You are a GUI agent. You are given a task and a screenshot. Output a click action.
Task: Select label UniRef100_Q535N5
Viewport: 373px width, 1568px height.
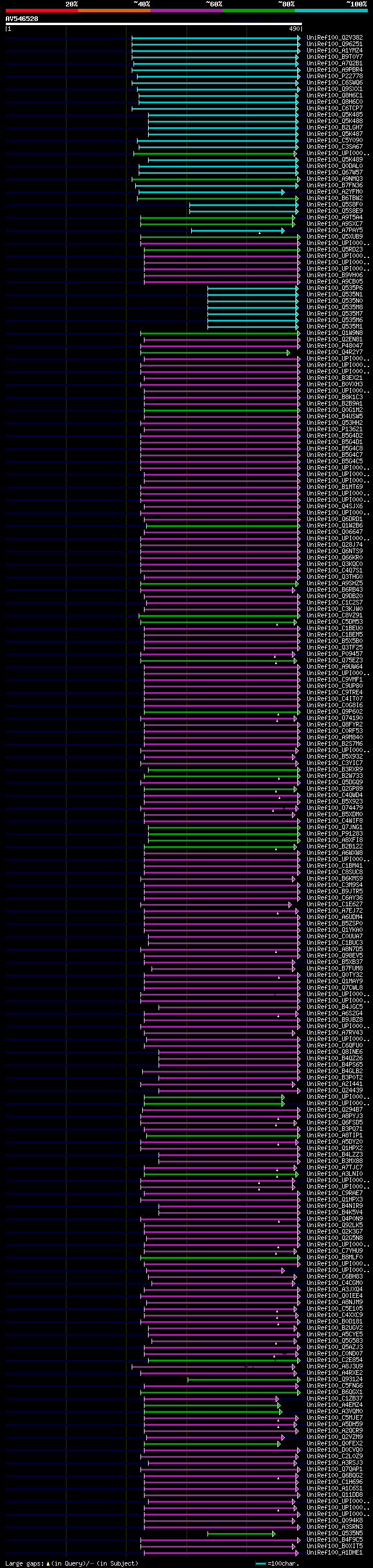335,1534
